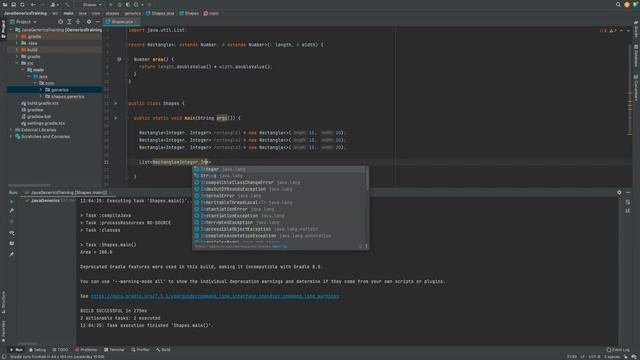Click the Forward navigation arrow

click(42, 4)
